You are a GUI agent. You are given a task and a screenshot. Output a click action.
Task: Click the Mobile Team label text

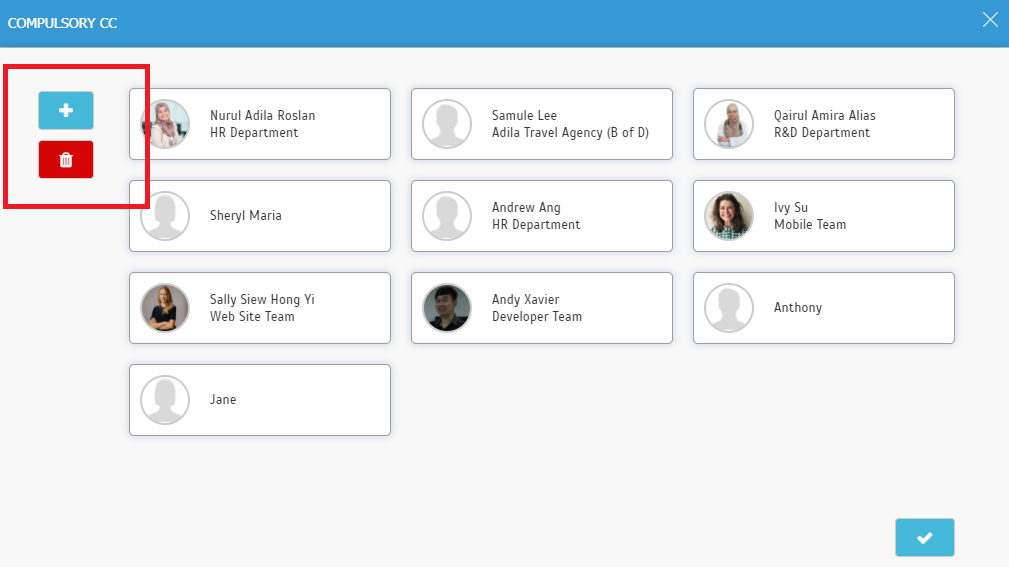click(810, 225)
